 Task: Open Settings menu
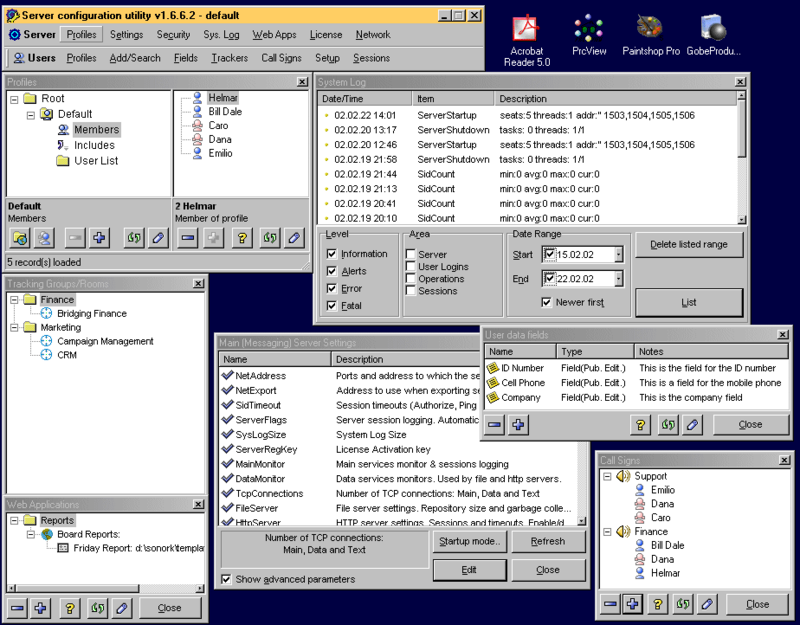[x=127, y=35]
